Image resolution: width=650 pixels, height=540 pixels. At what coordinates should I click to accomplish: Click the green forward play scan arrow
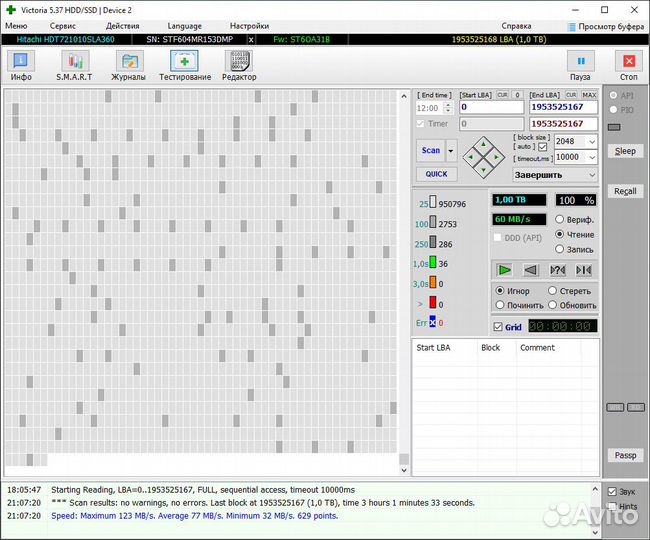505,270
